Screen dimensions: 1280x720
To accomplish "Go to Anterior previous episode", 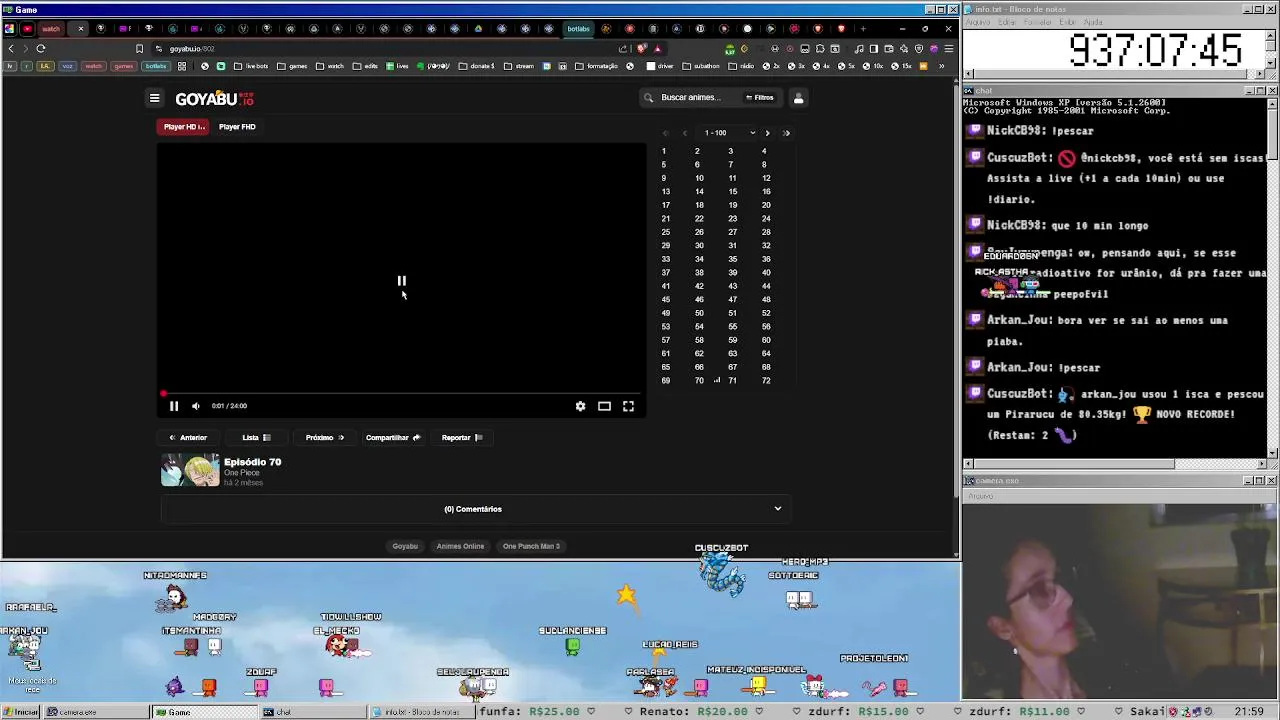I will point(188,437).
